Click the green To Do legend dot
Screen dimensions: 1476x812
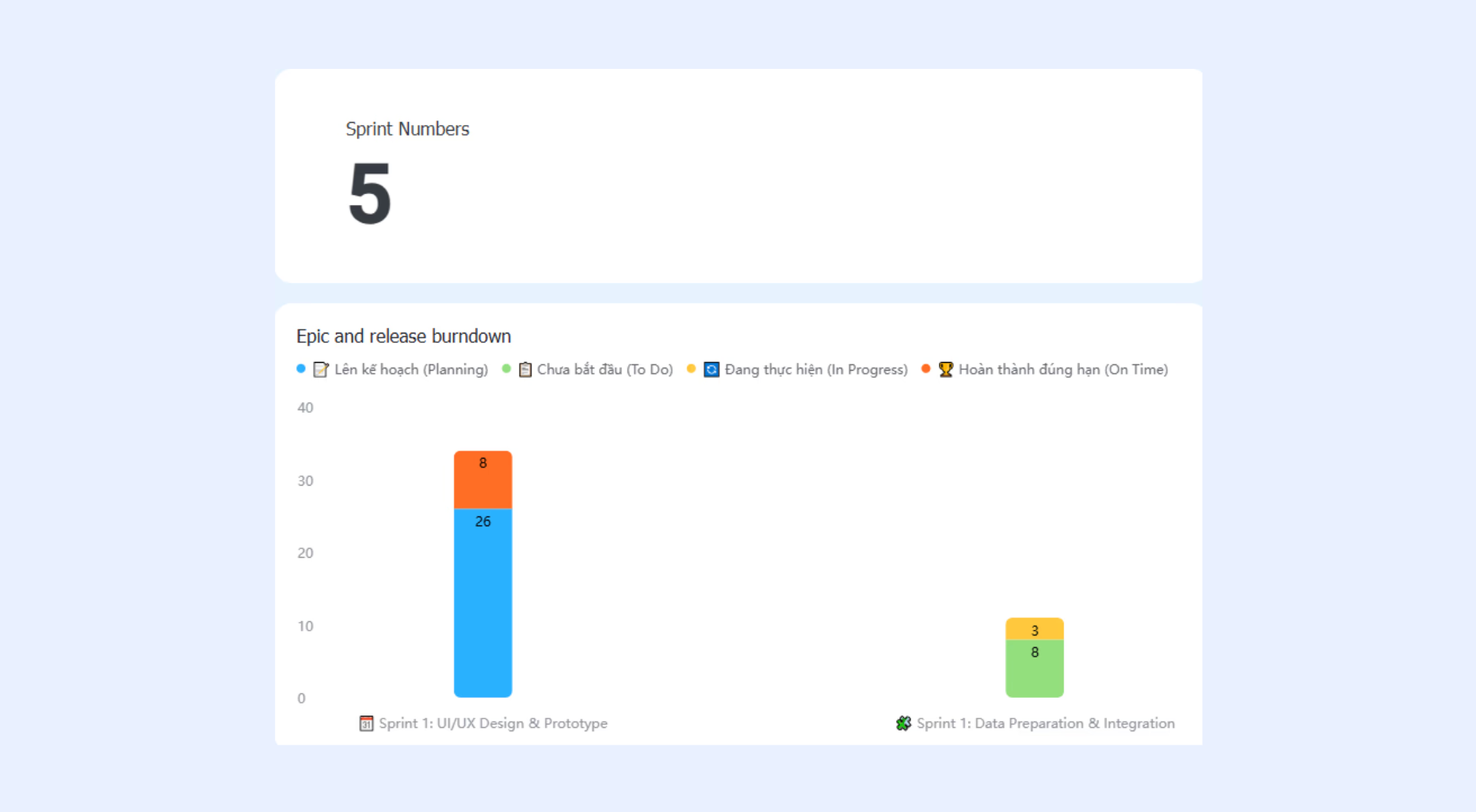pyautogui.click(x=506, y=369)
